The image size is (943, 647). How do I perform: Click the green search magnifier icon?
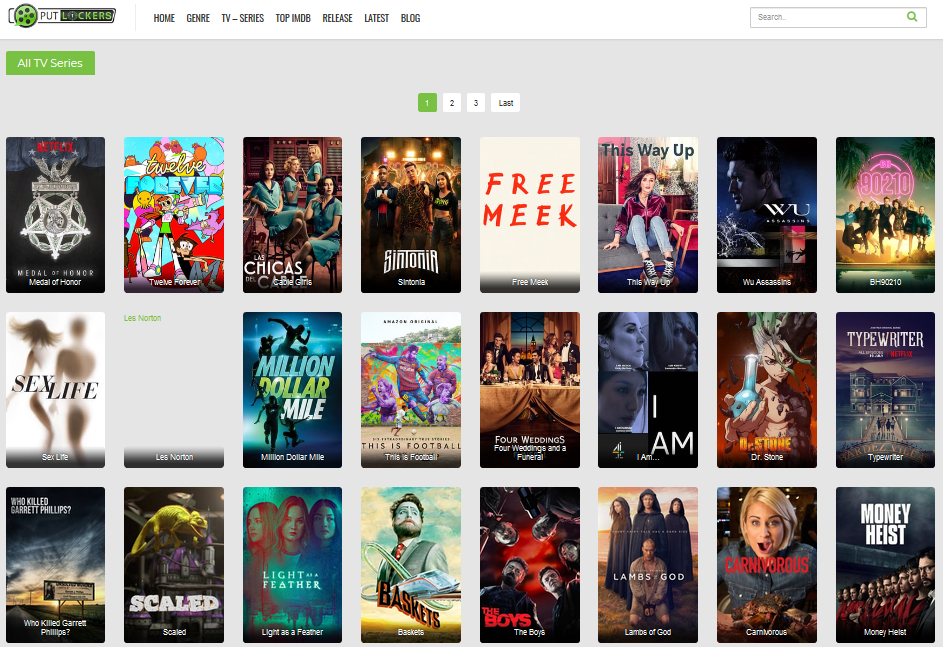(x=912, y=17)
